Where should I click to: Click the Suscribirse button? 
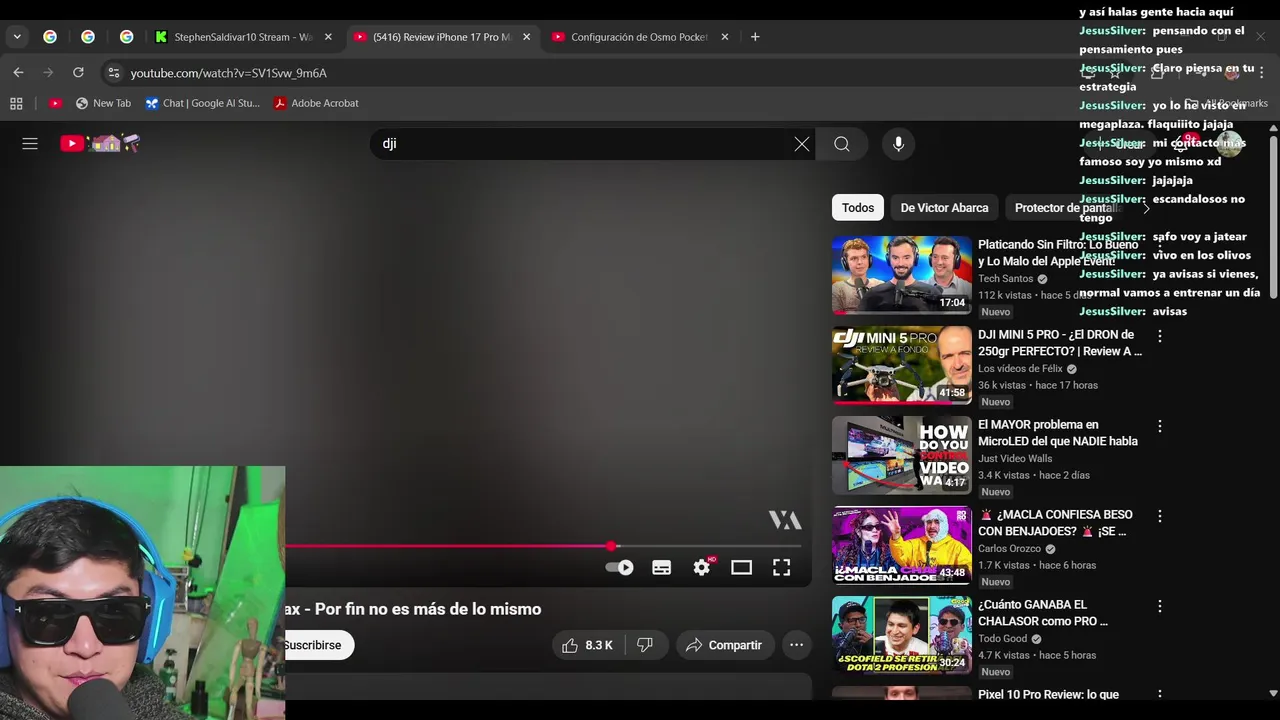pos(314,645)
